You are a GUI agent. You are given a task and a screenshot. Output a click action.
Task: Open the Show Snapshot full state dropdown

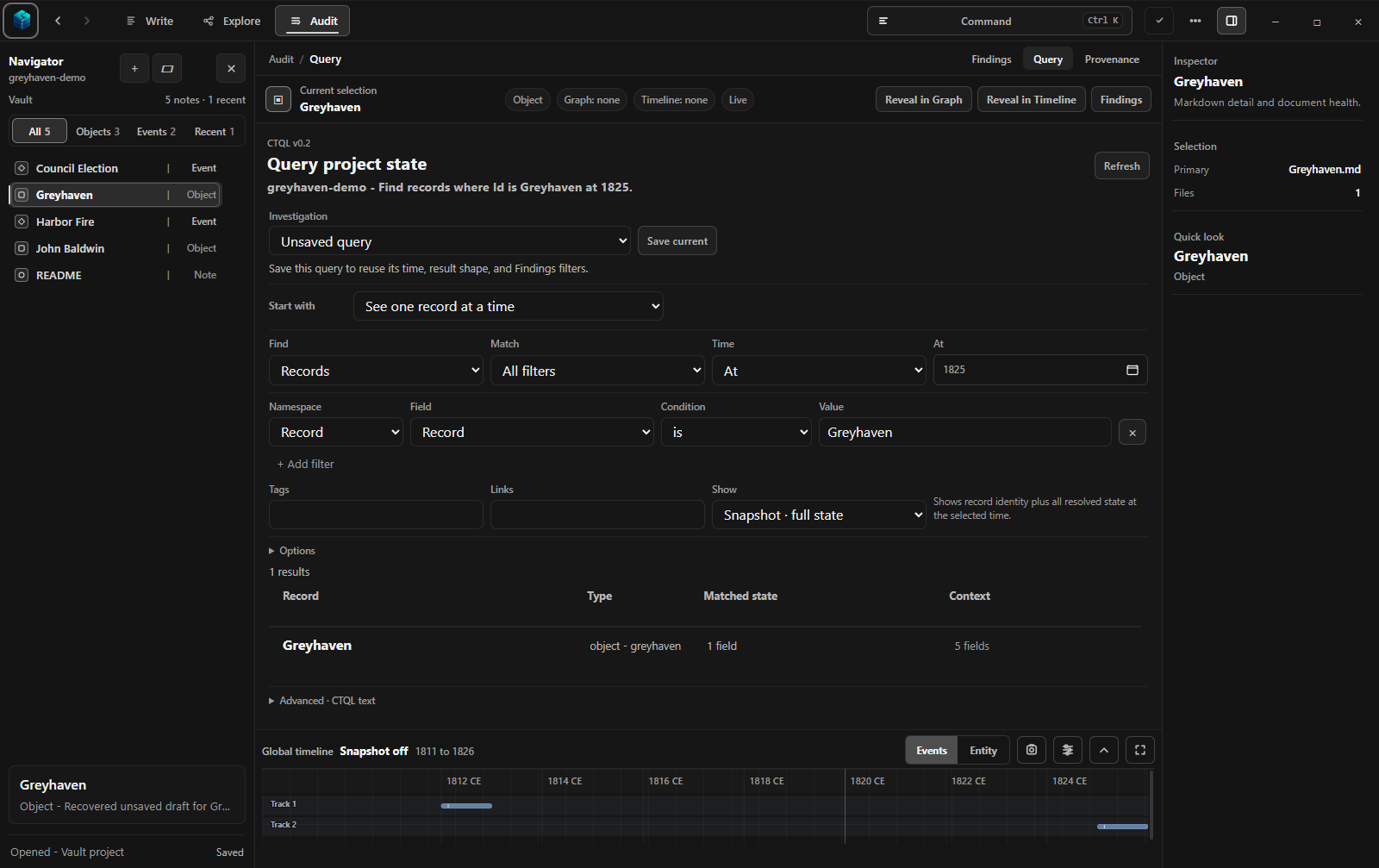[819, 515]
